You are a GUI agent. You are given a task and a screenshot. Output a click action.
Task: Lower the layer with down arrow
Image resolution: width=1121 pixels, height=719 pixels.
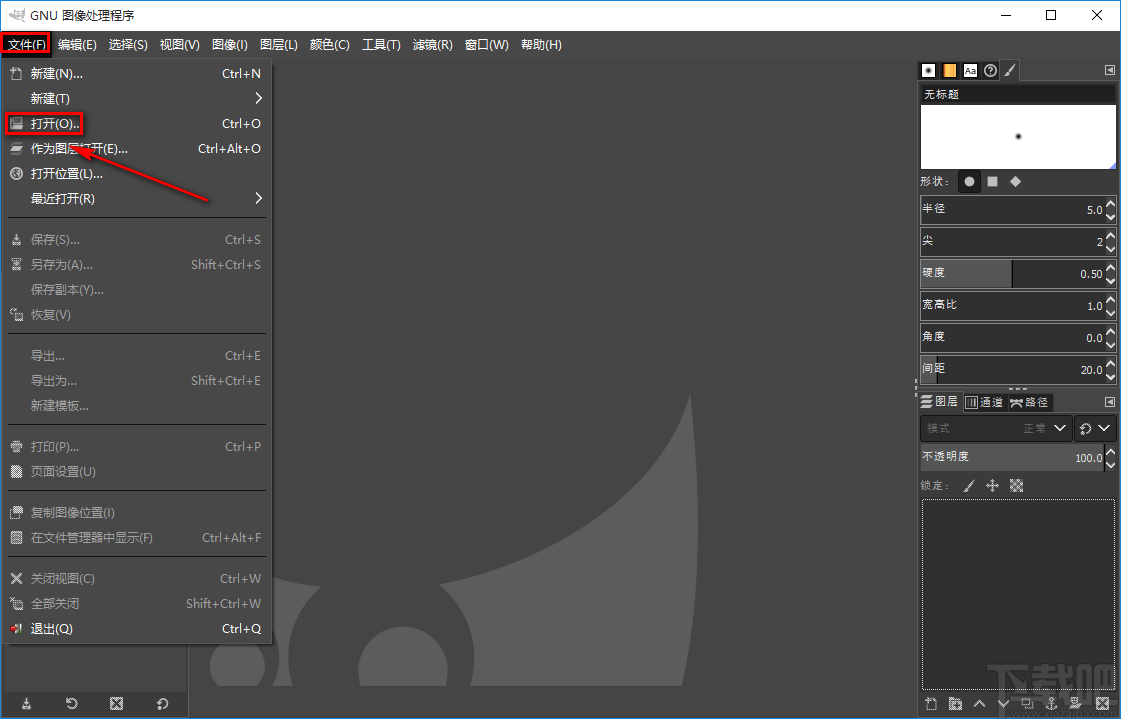pos(1004,704)
